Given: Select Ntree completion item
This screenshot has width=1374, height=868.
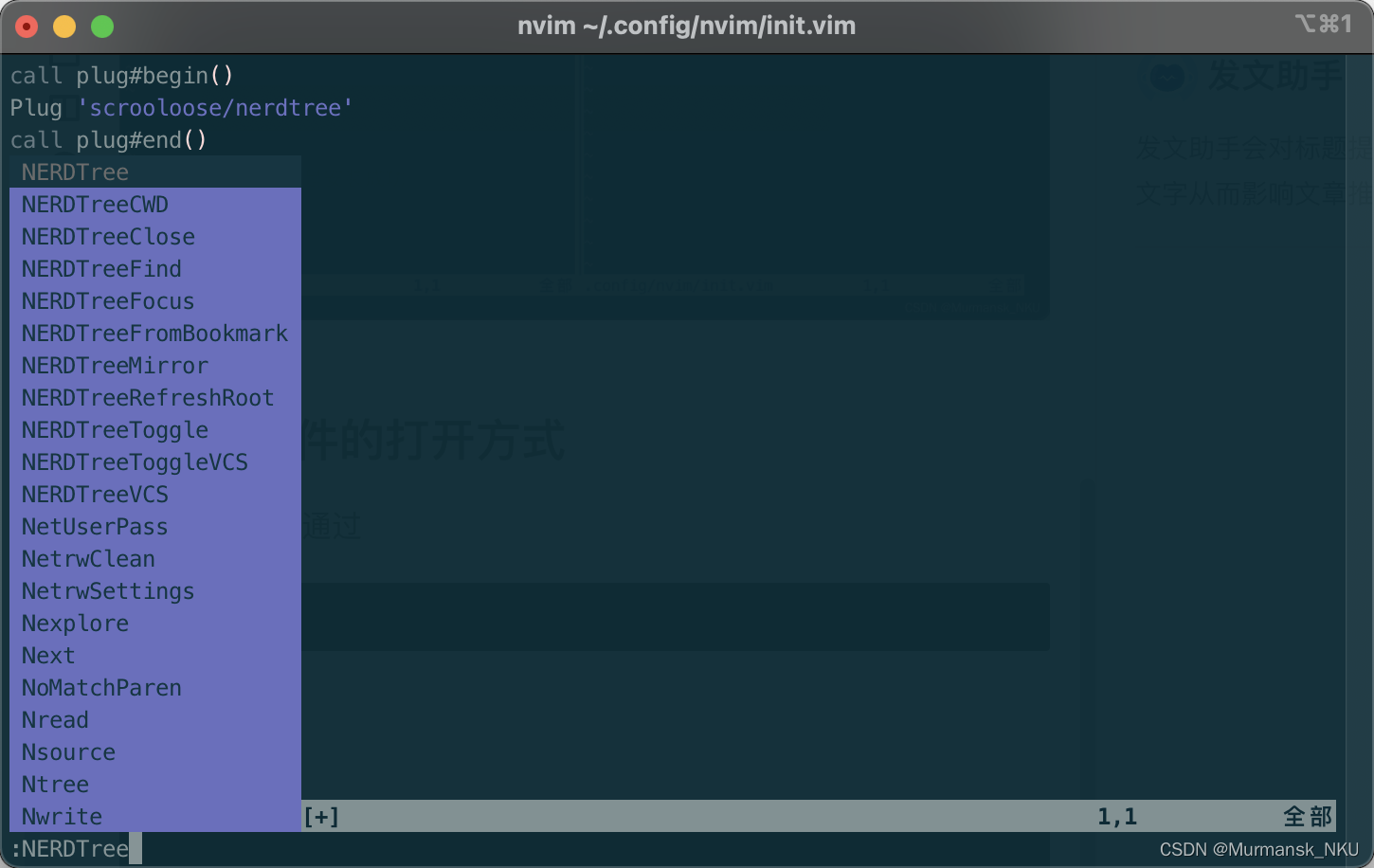Looking at the screenshot, I should pyautogui.click(x=155, y=785).
